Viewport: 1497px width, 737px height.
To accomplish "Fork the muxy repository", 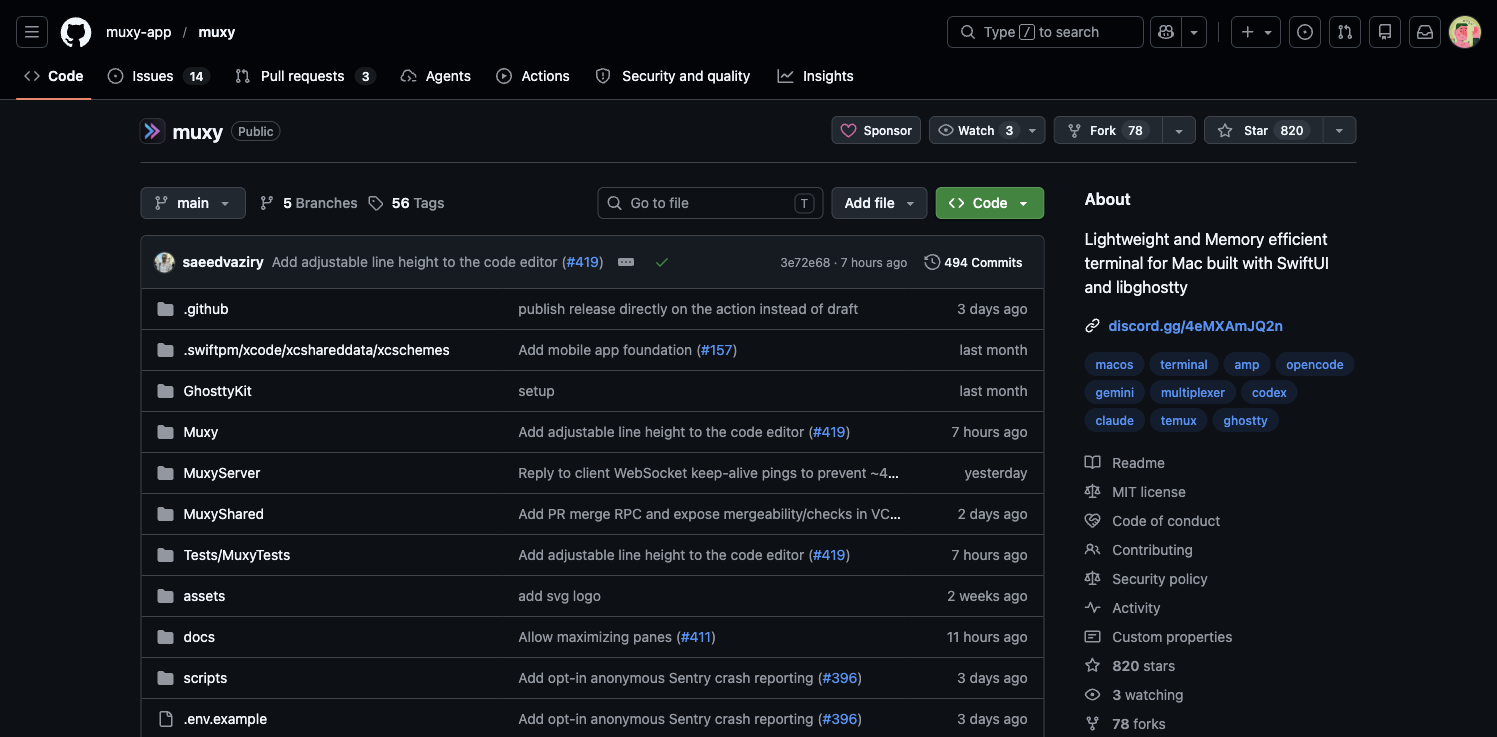I will click(1107, 131).
